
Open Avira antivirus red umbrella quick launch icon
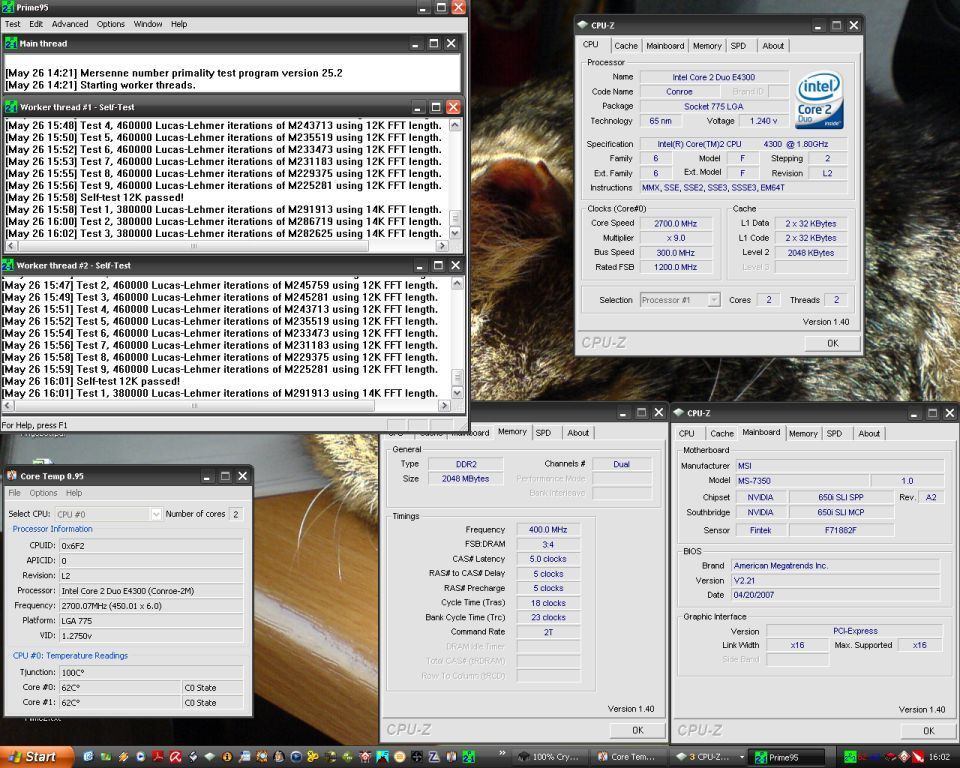(x=175, y=756)
